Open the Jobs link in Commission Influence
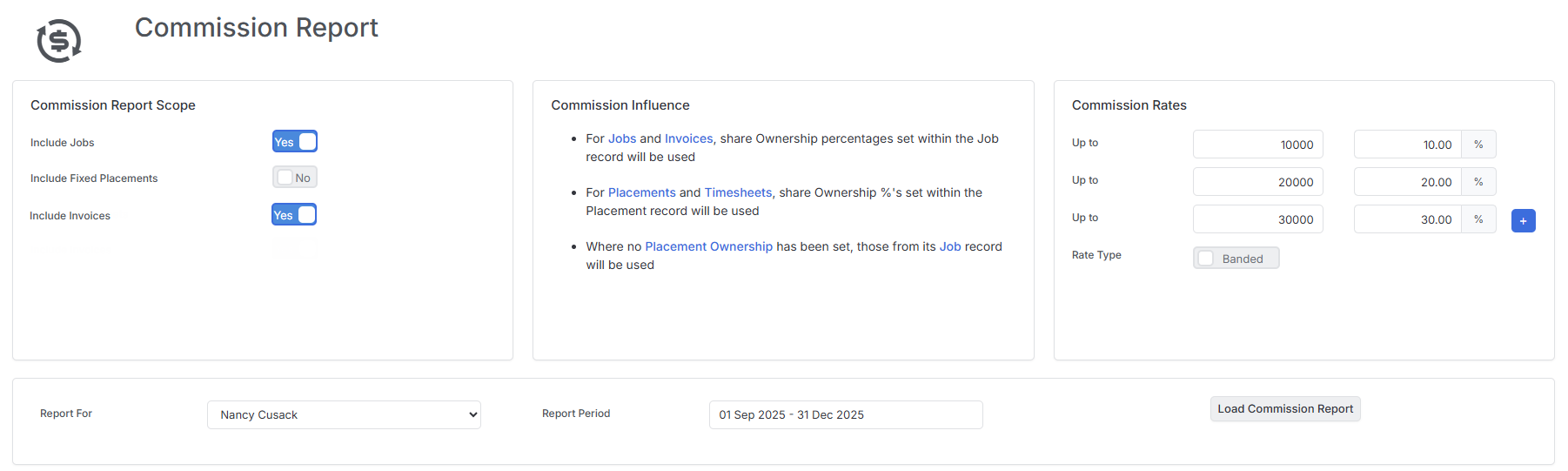The image size is (1568, 471). [x=622, y=138]
